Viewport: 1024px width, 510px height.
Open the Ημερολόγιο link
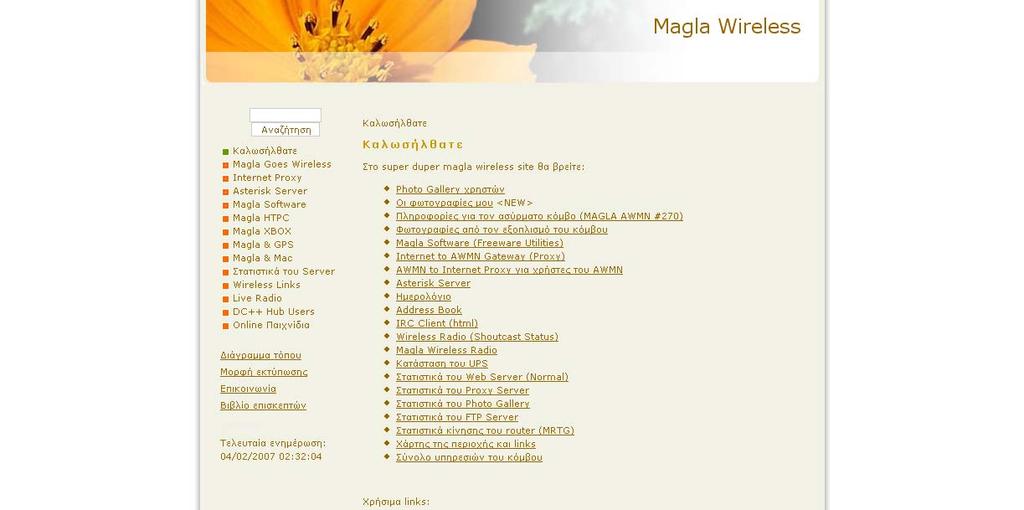pyautogui.click(x=423, y=296)
